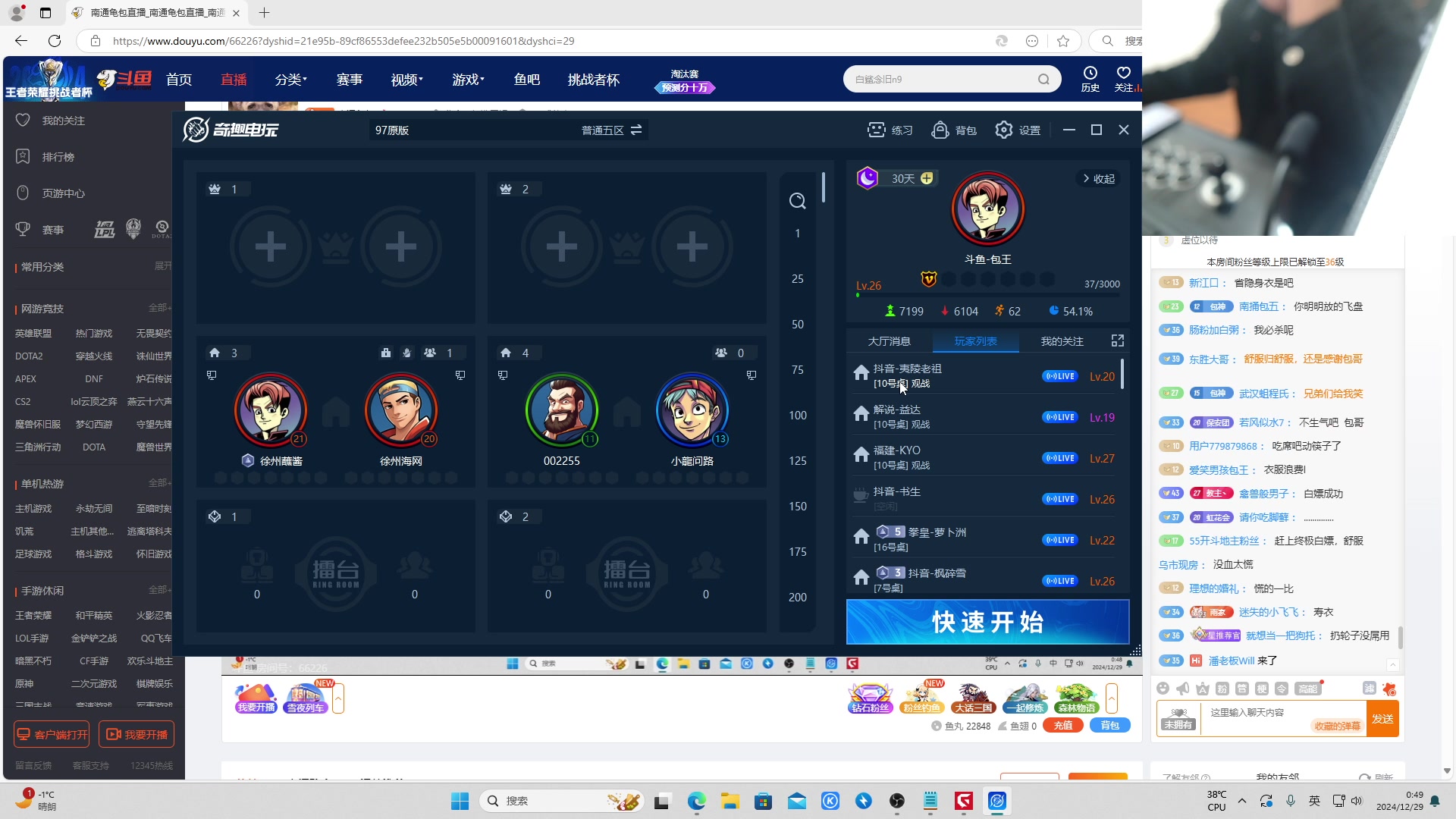This screenshot has height=819, width=1456.
Task: Jump to room number 100 in list
Action: tap(798, 416)
